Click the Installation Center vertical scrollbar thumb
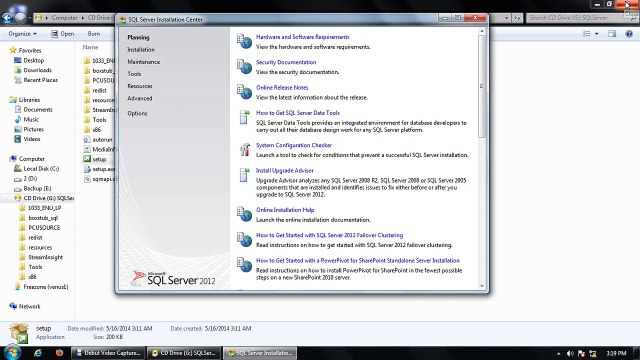The image size is (640, 360). point(482,87)
